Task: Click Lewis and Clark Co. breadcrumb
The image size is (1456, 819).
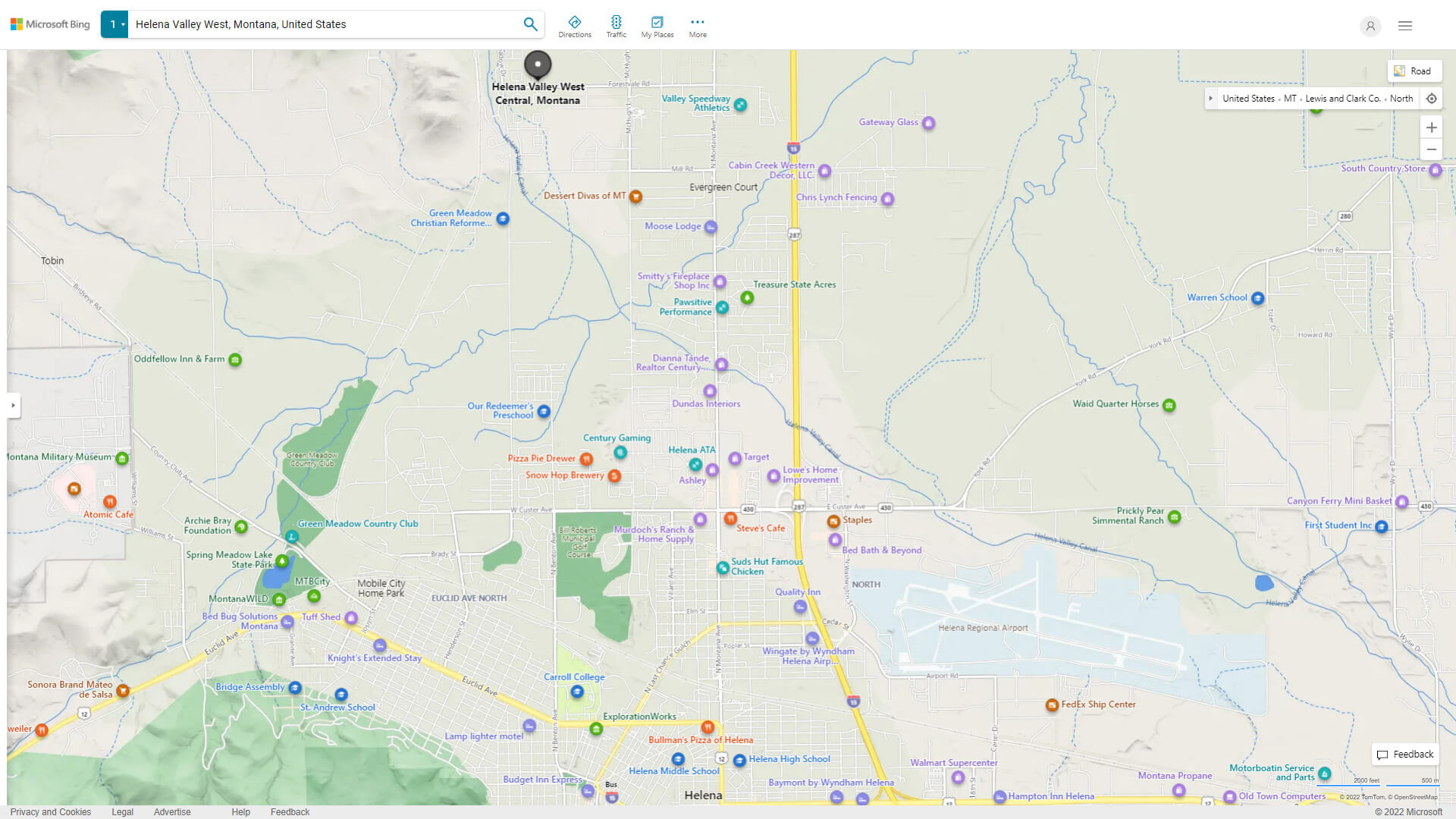Action: pyautogui.click(x=1342, y=99)
